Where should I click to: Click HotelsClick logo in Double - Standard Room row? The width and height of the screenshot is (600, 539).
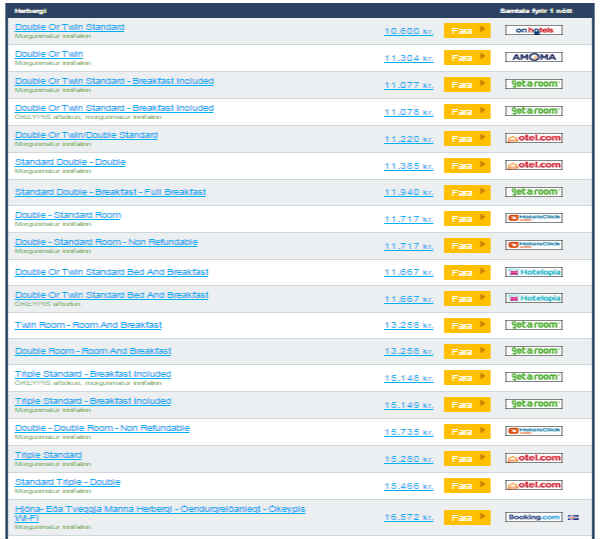pos(534,218)
